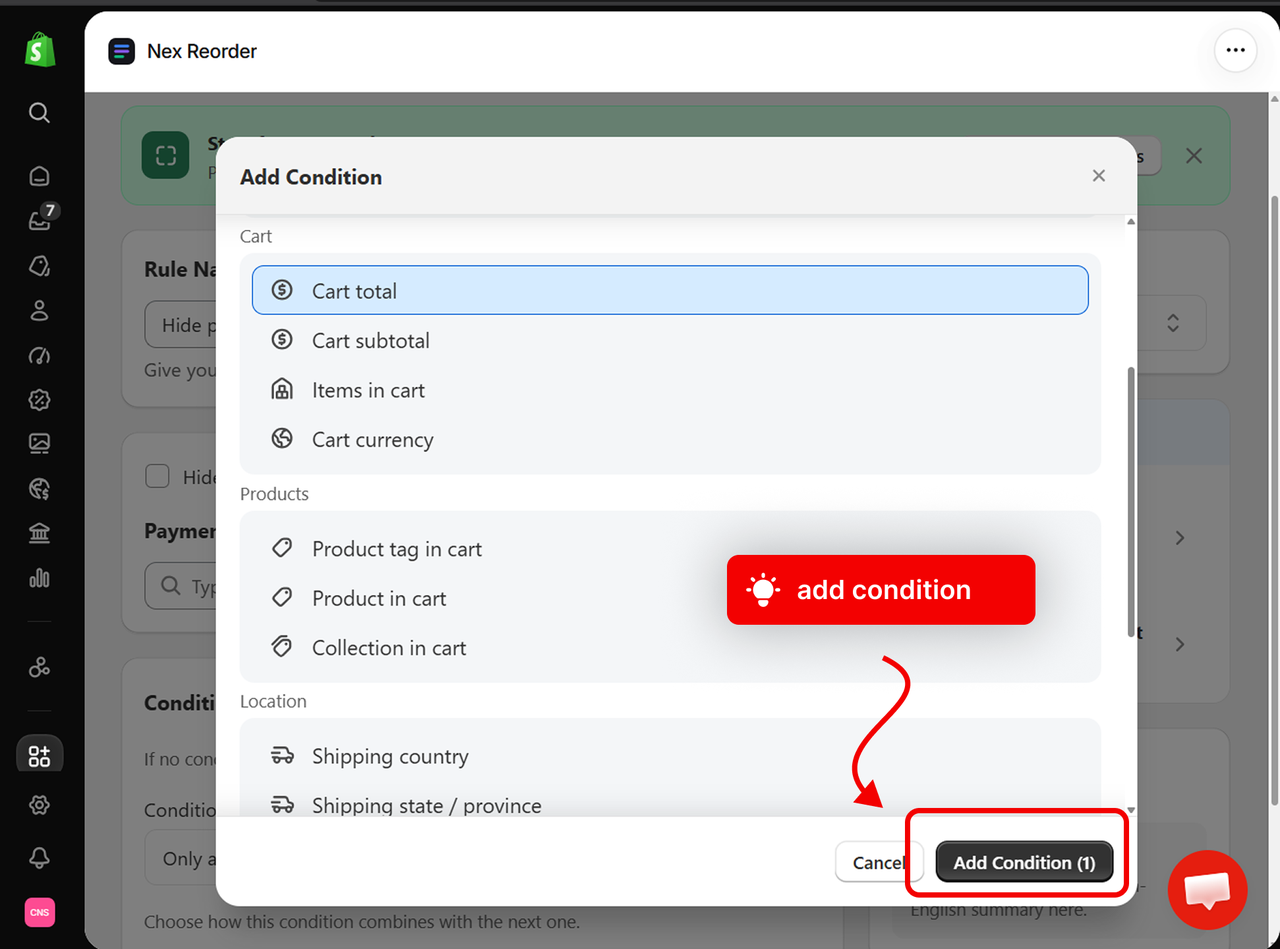Screen dimensions: 1280x949
Task: Click the dialog scrollbar up arrow
Action: pos(1131,222)
